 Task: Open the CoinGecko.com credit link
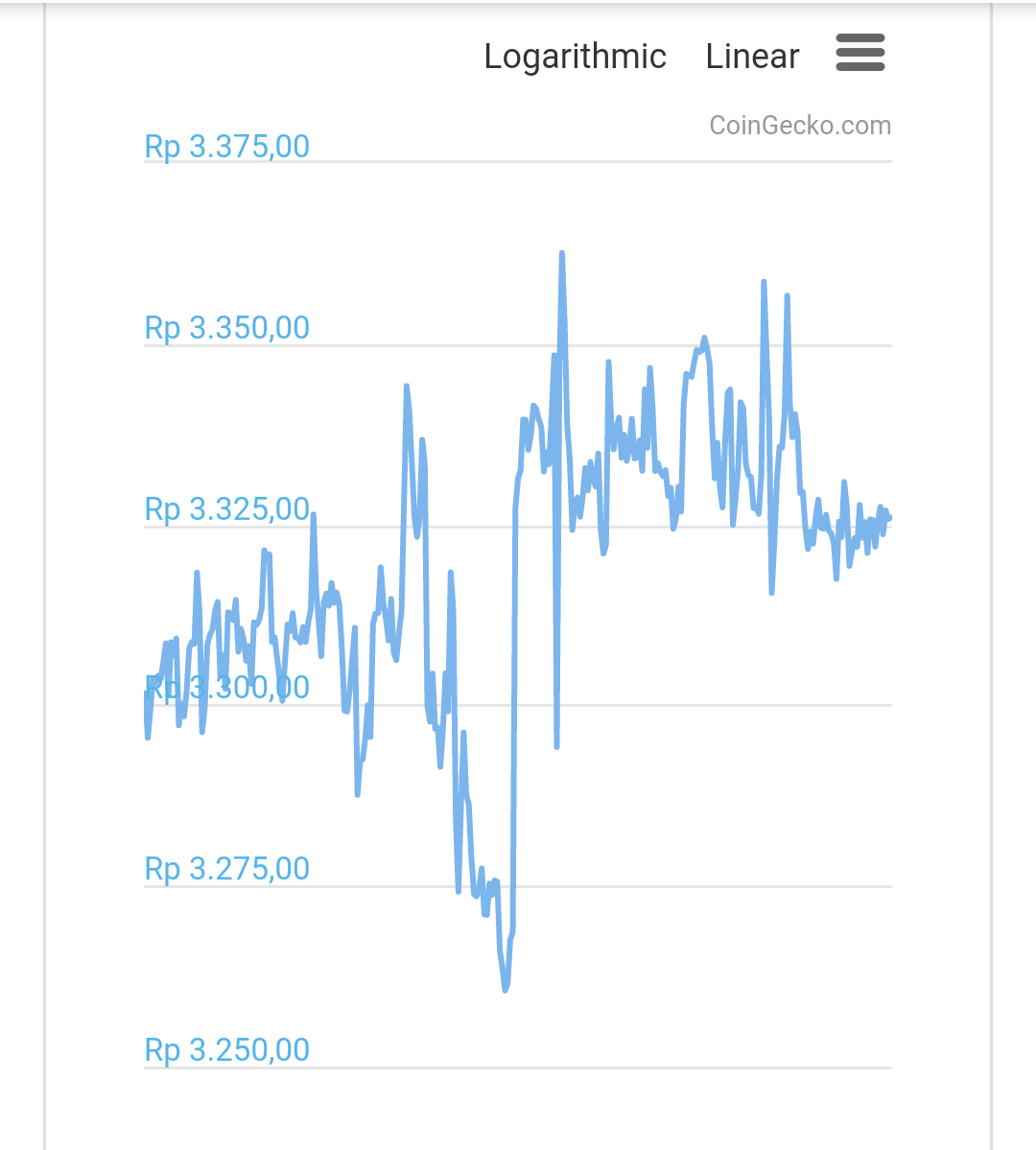pyautogui.click(x=800, y=126)
